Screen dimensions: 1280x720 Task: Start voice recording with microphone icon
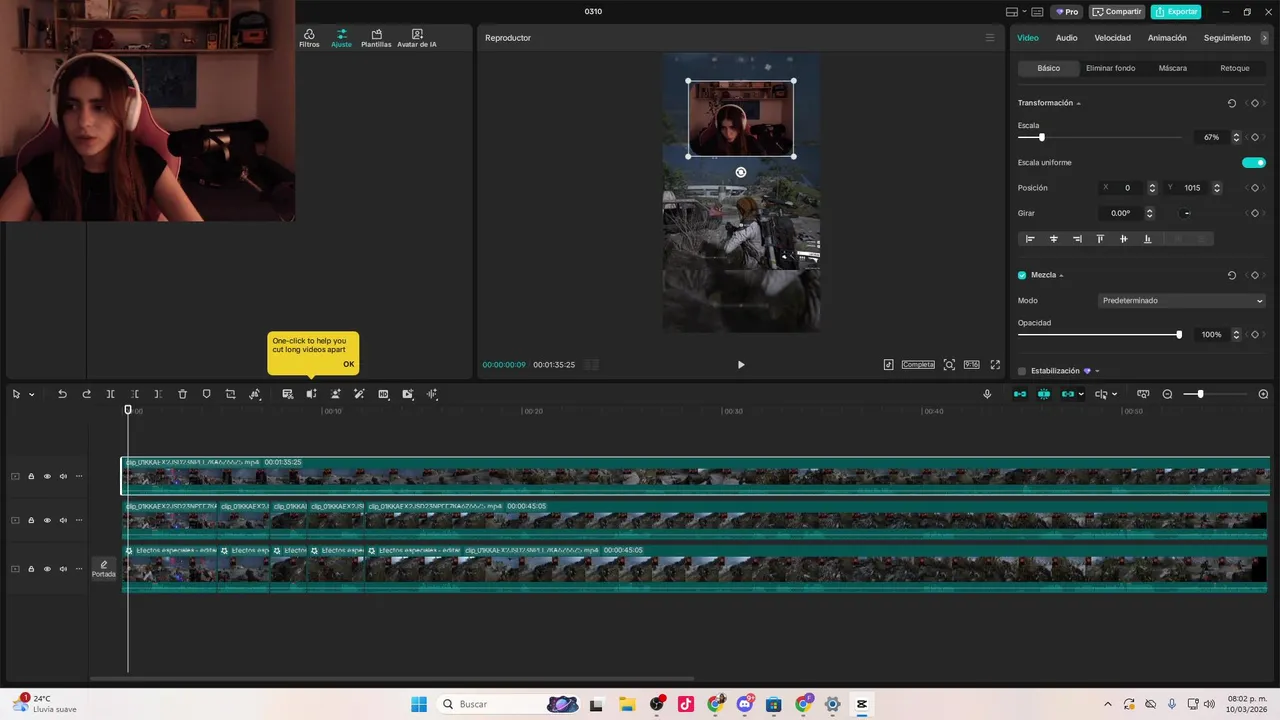(987, 394)
